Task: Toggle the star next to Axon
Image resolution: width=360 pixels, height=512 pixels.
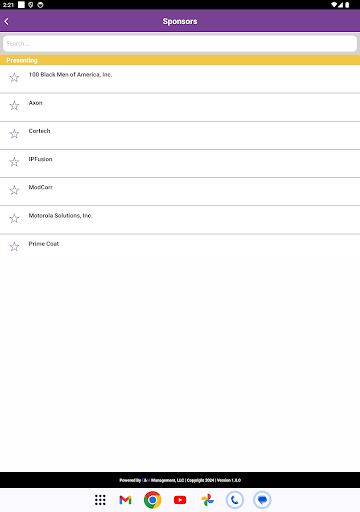Action: (x=14, y=106)
